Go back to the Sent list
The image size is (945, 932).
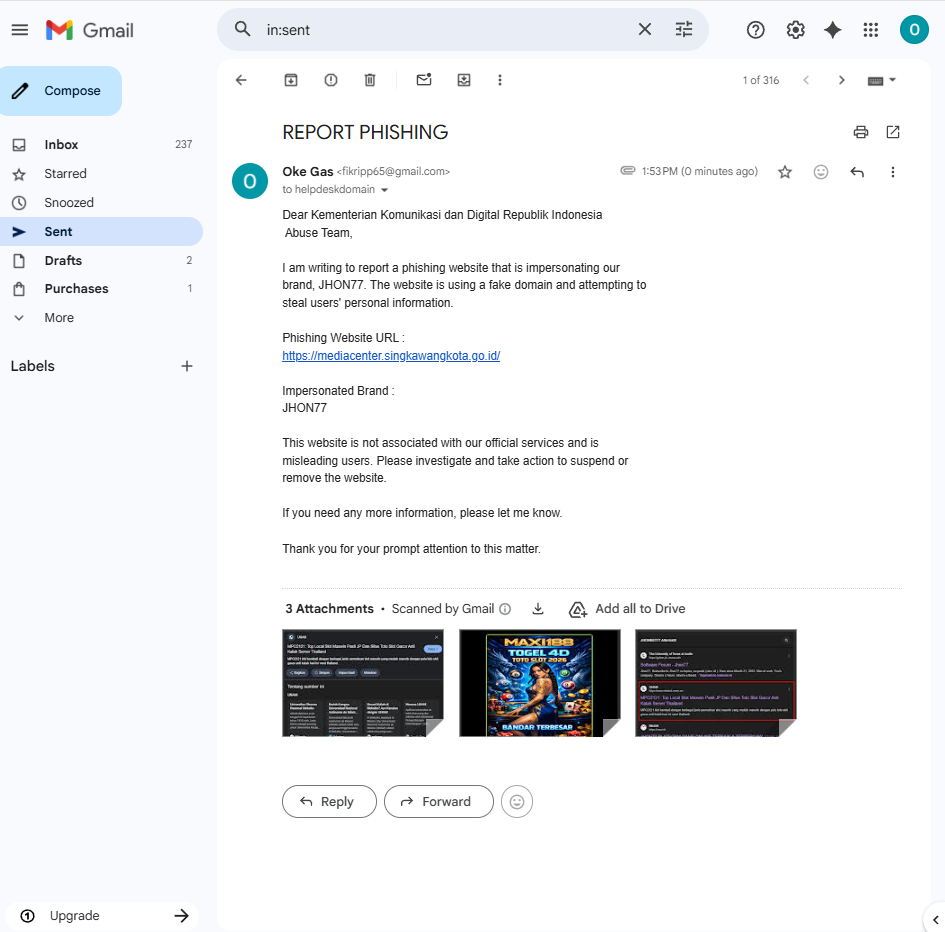coord(241,80)
